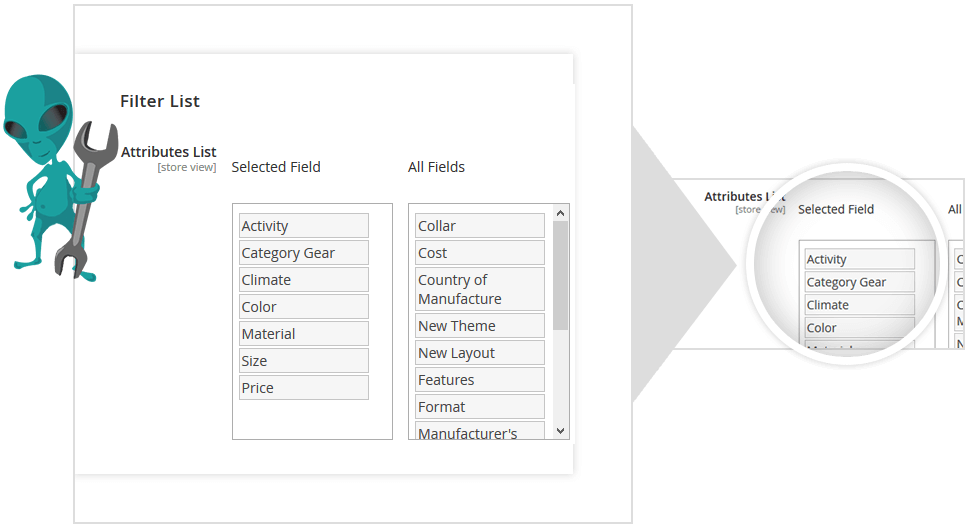Click the All Fields scrollbar thumb
This screenshot has width=969, height=528.
pyautogui.click(x=561, y=275)
